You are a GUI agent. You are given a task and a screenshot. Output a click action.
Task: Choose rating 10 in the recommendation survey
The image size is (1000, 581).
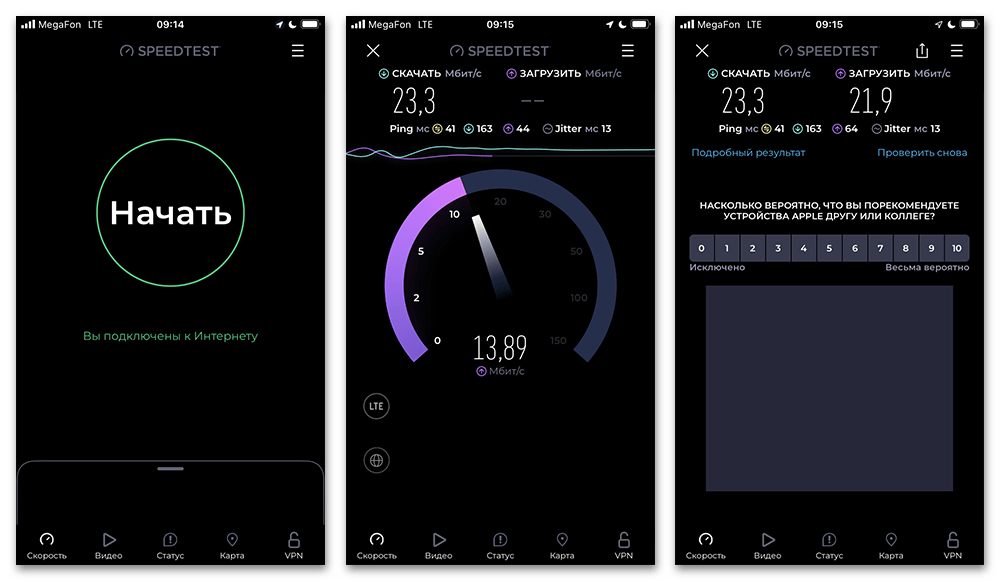coord(957,248)
